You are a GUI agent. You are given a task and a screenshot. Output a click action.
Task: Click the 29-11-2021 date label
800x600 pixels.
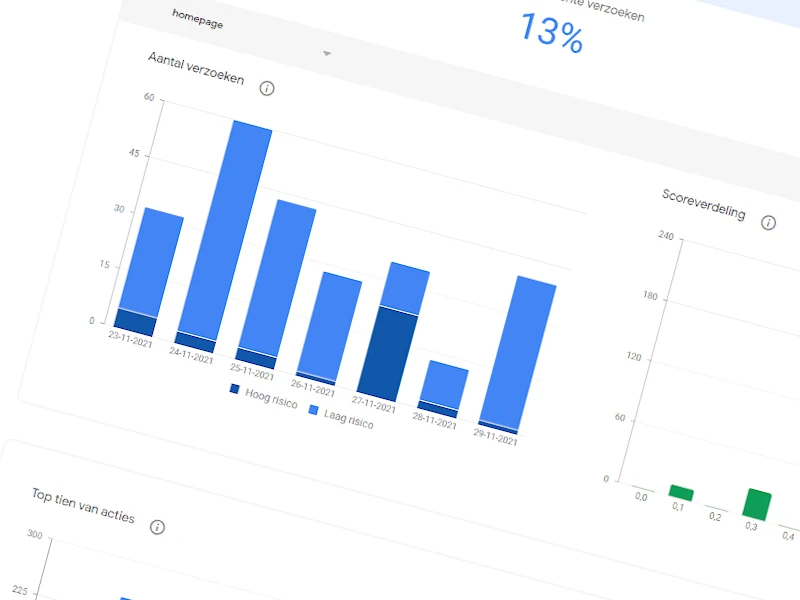click(x=495, y=437)
